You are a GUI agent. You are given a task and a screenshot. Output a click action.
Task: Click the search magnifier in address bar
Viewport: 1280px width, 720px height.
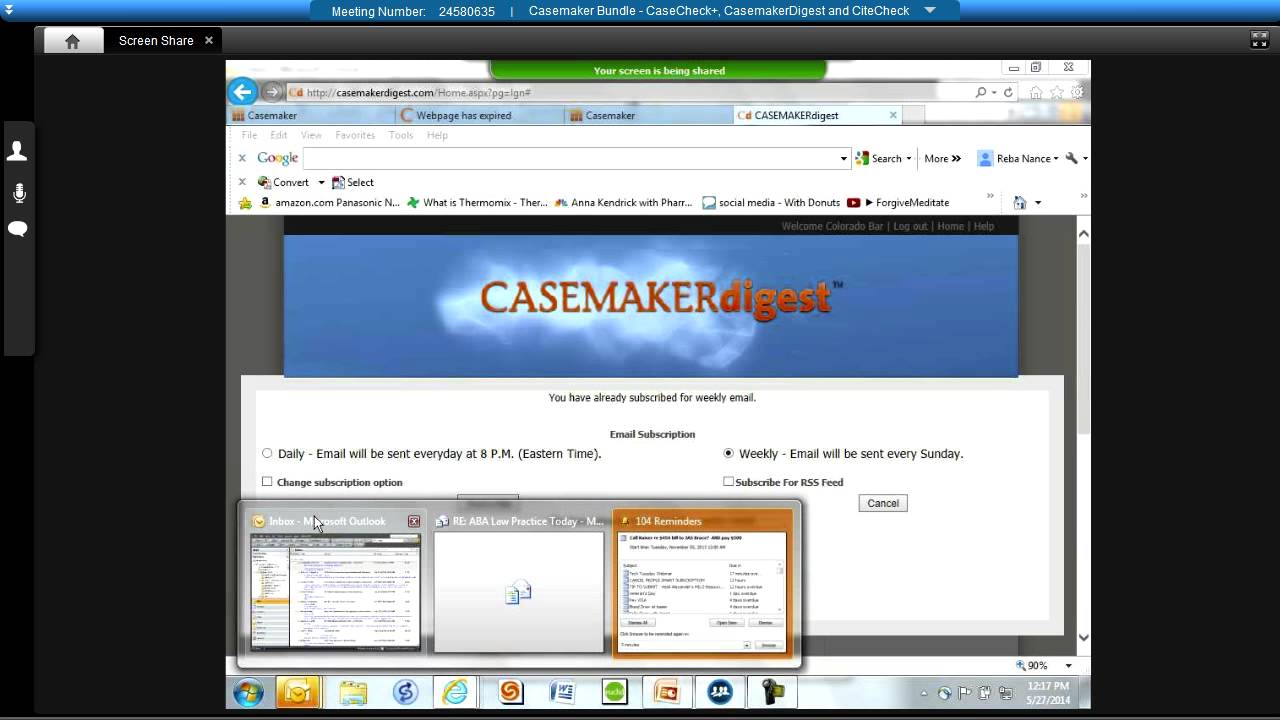point(981,92)
